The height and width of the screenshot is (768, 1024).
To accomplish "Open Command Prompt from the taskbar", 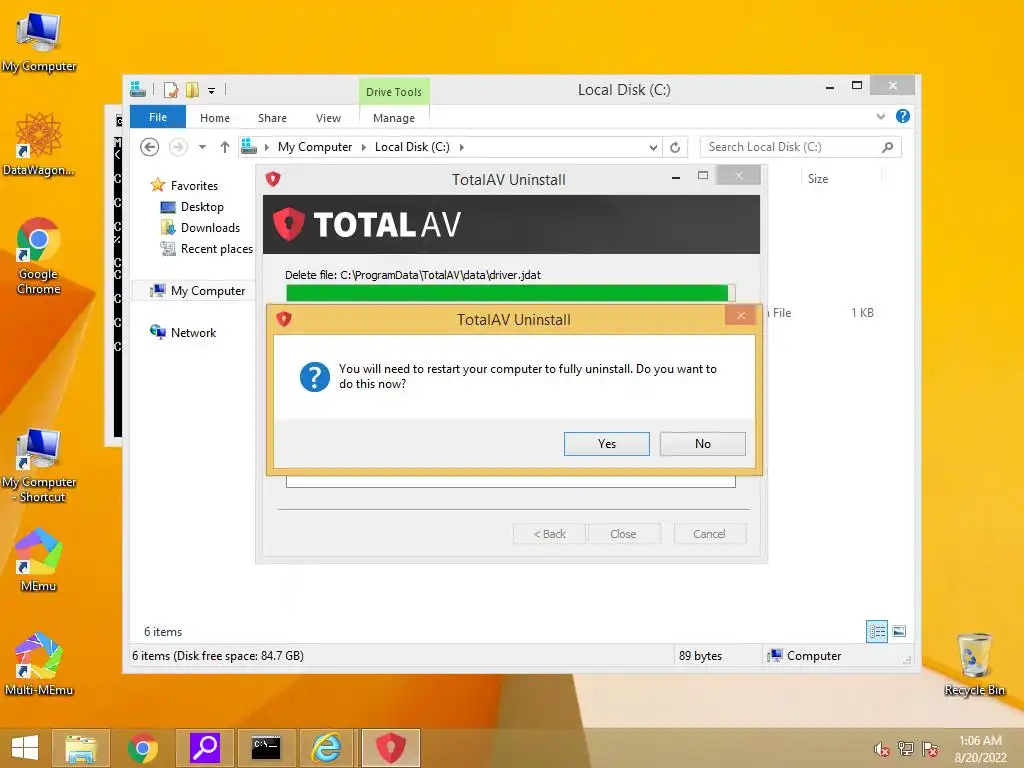I will pyautogui.click(x=266, y=748).
